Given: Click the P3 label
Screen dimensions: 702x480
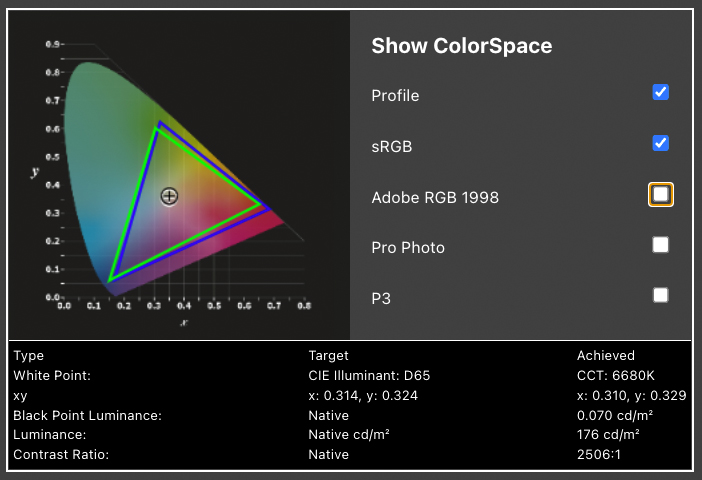Looking at the screenshot, I should [381, 299].
